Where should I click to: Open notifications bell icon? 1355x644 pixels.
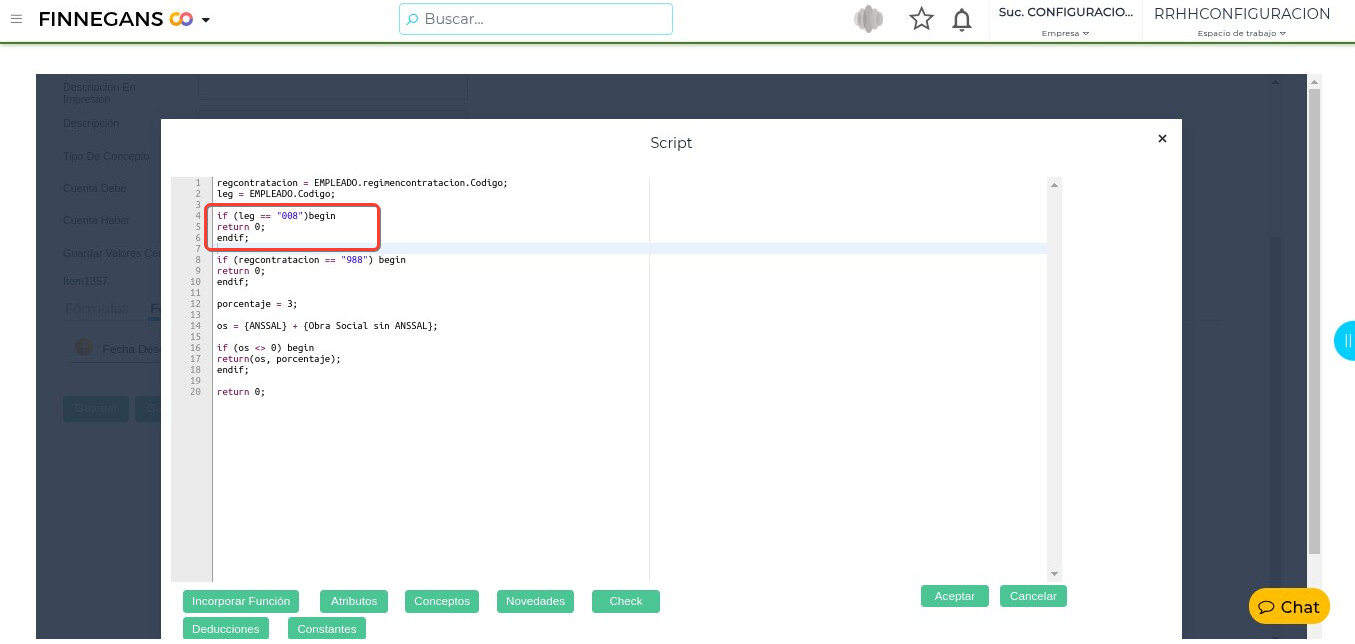point(961,19)
